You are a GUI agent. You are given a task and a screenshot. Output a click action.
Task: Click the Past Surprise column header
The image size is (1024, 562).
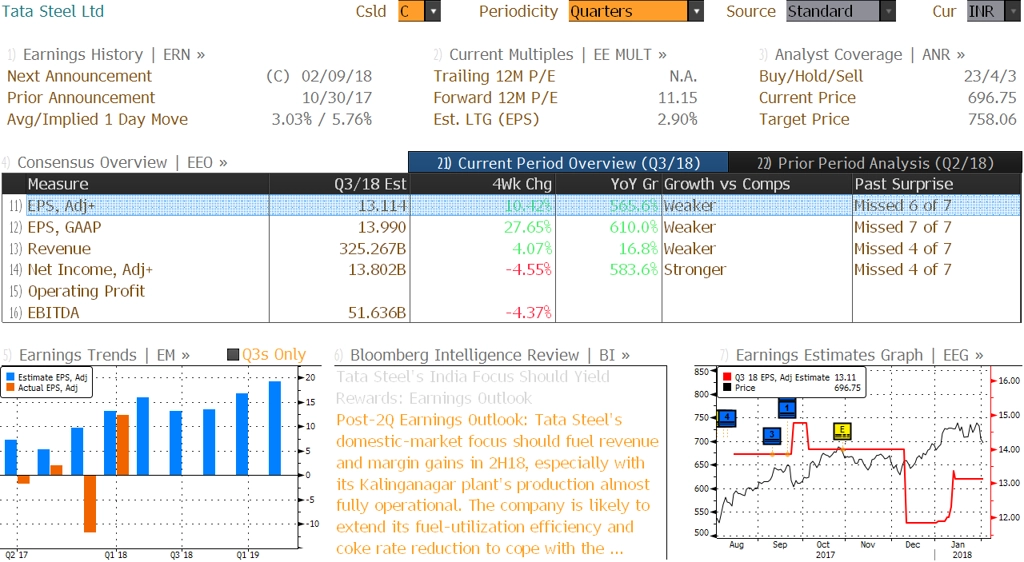pyautogui.click(x=936, y=184)
